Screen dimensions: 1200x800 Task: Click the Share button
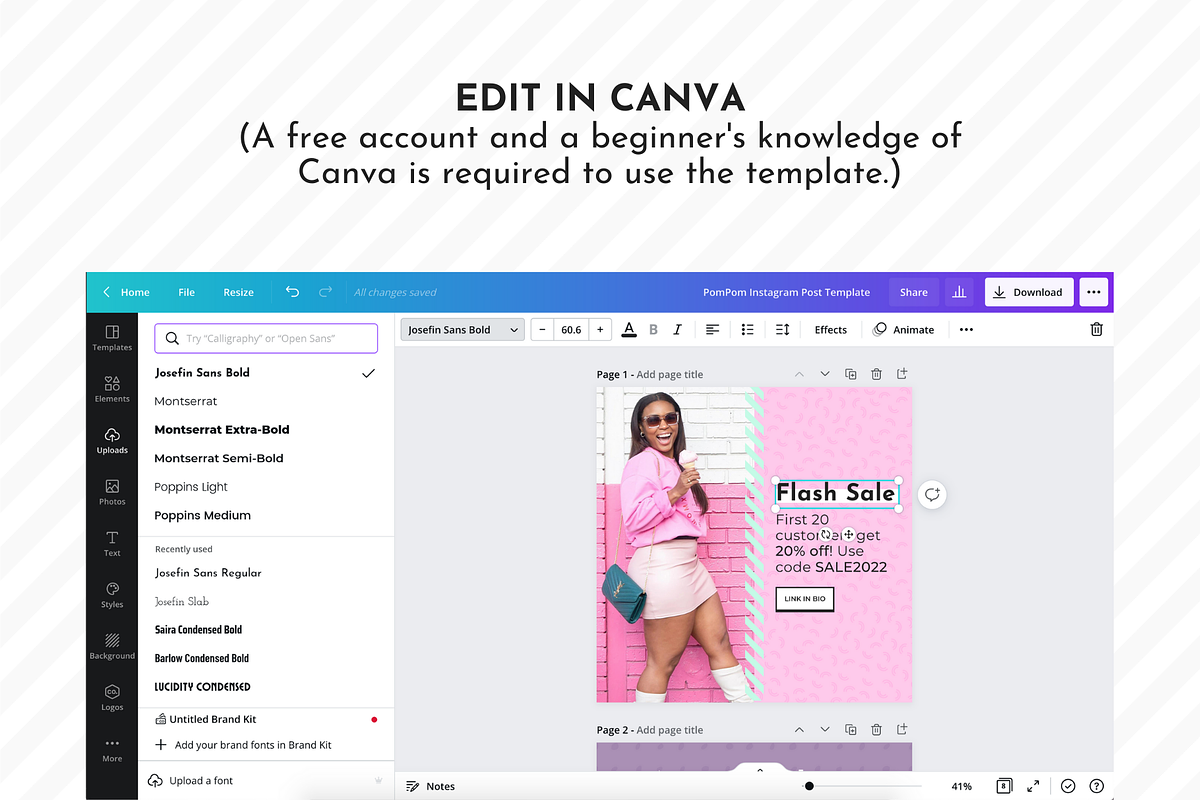pyautogui.click(x=913, y=292)
